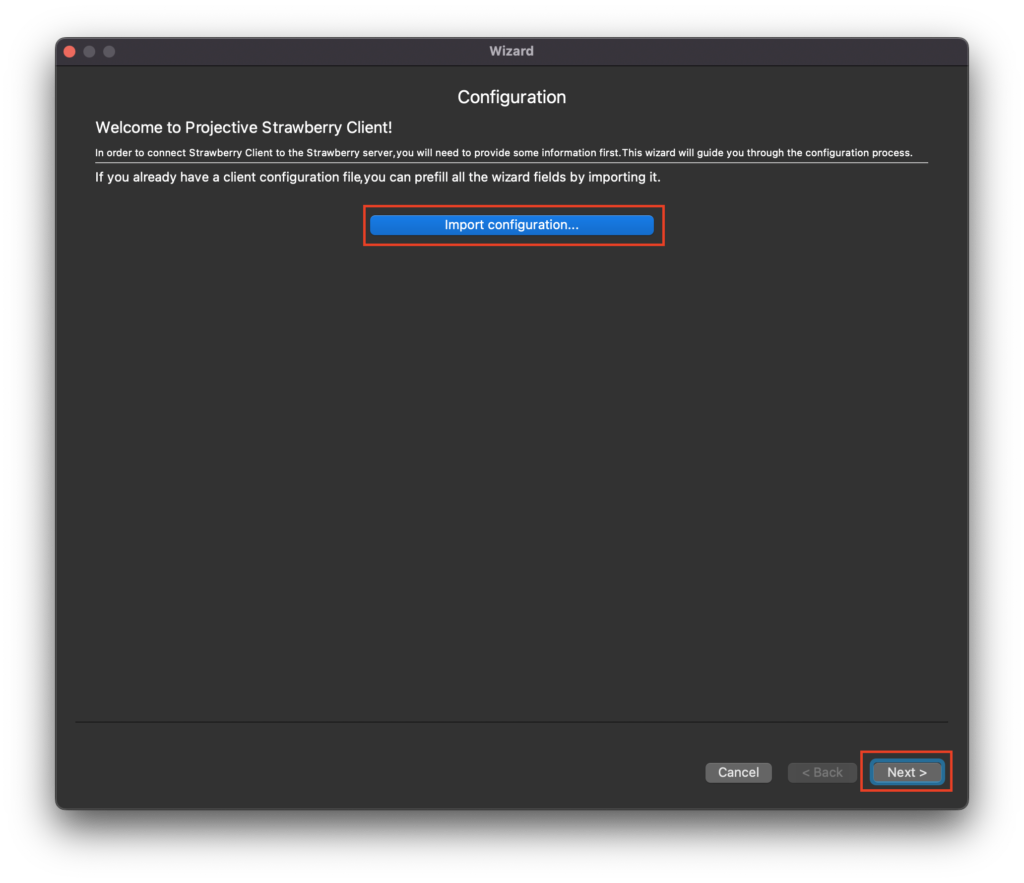Click the empty footer space left of Cancel
Image resolution: width=1024 pixels, height=883 pixels.
click(x=380, y=772)
